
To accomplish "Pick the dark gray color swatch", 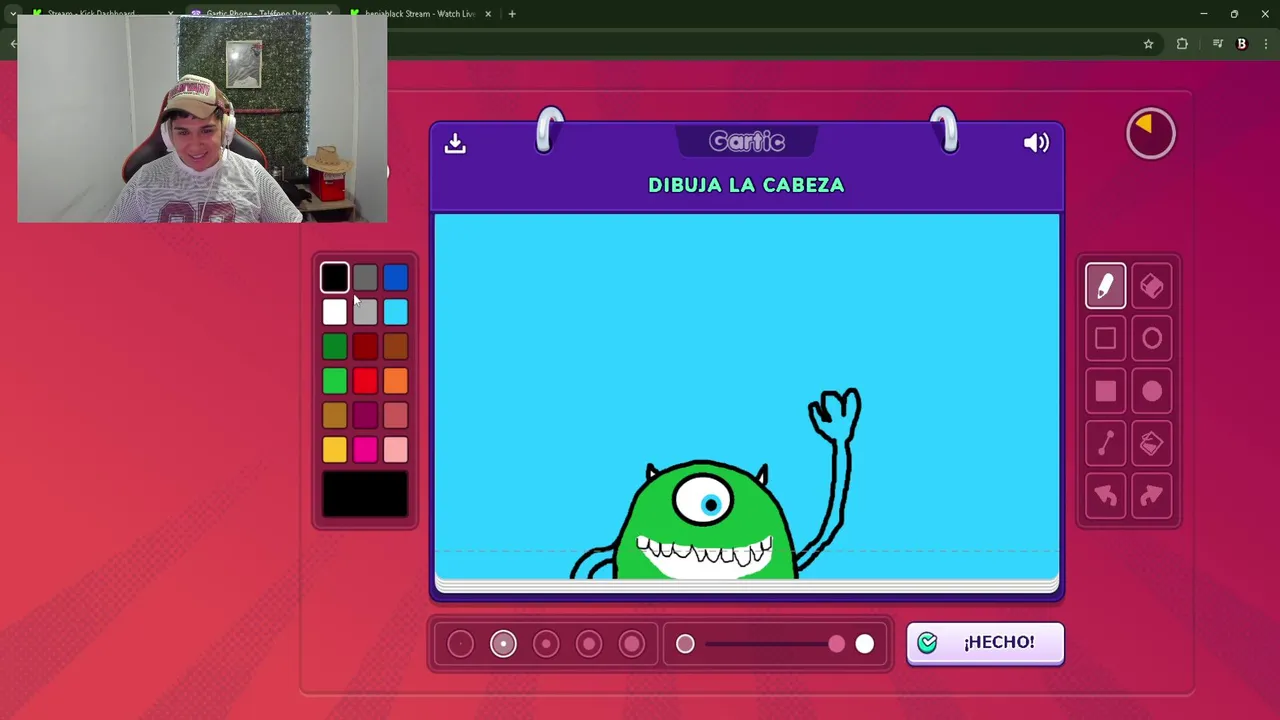I will (365, 278).
